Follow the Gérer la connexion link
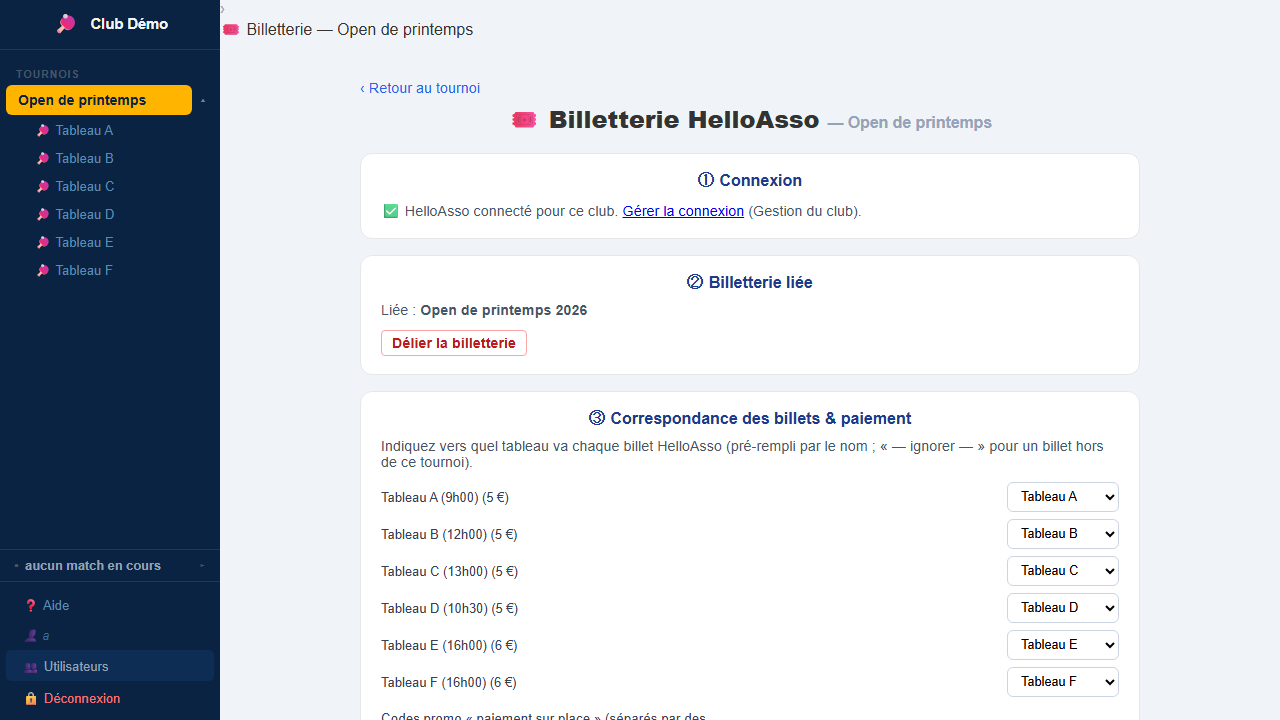1280x720 pixels. tap(683, 211)
